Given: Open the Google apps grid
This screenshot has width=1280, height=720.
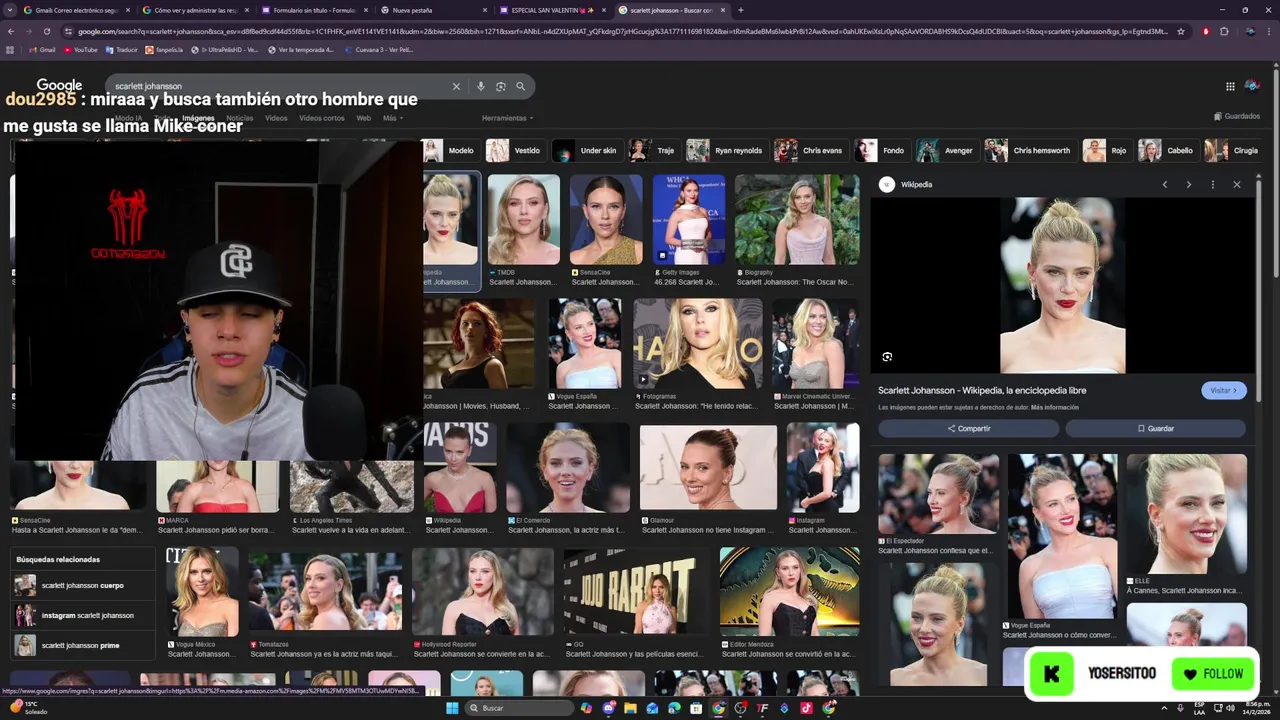Looking at the screenshot, I should click(1230, 86).
